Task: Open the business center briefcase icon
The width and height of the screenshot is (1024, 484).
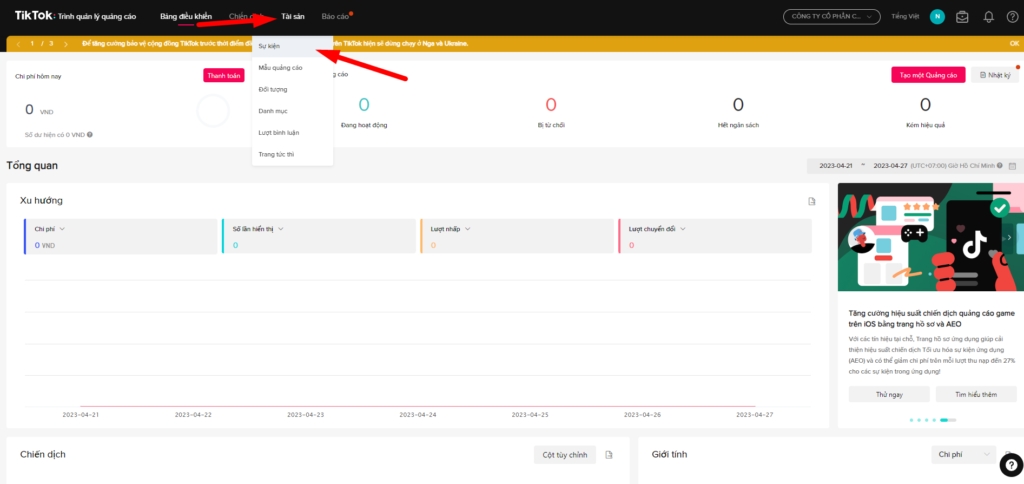Action: (x=962, y=17)
